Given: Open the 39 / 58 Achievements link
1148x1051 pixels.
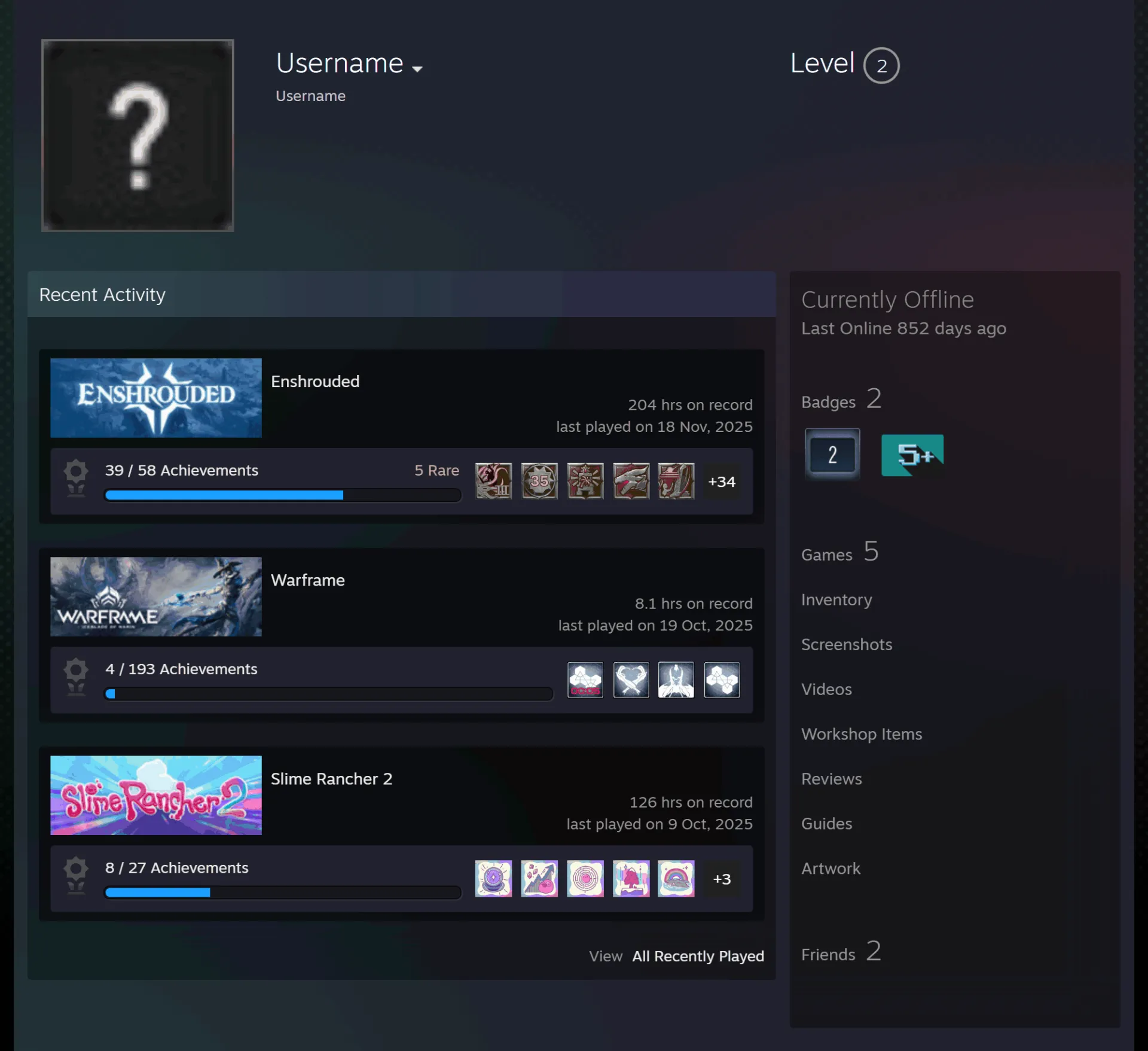Looking at the screenshot, I should (x=182, y=470).
